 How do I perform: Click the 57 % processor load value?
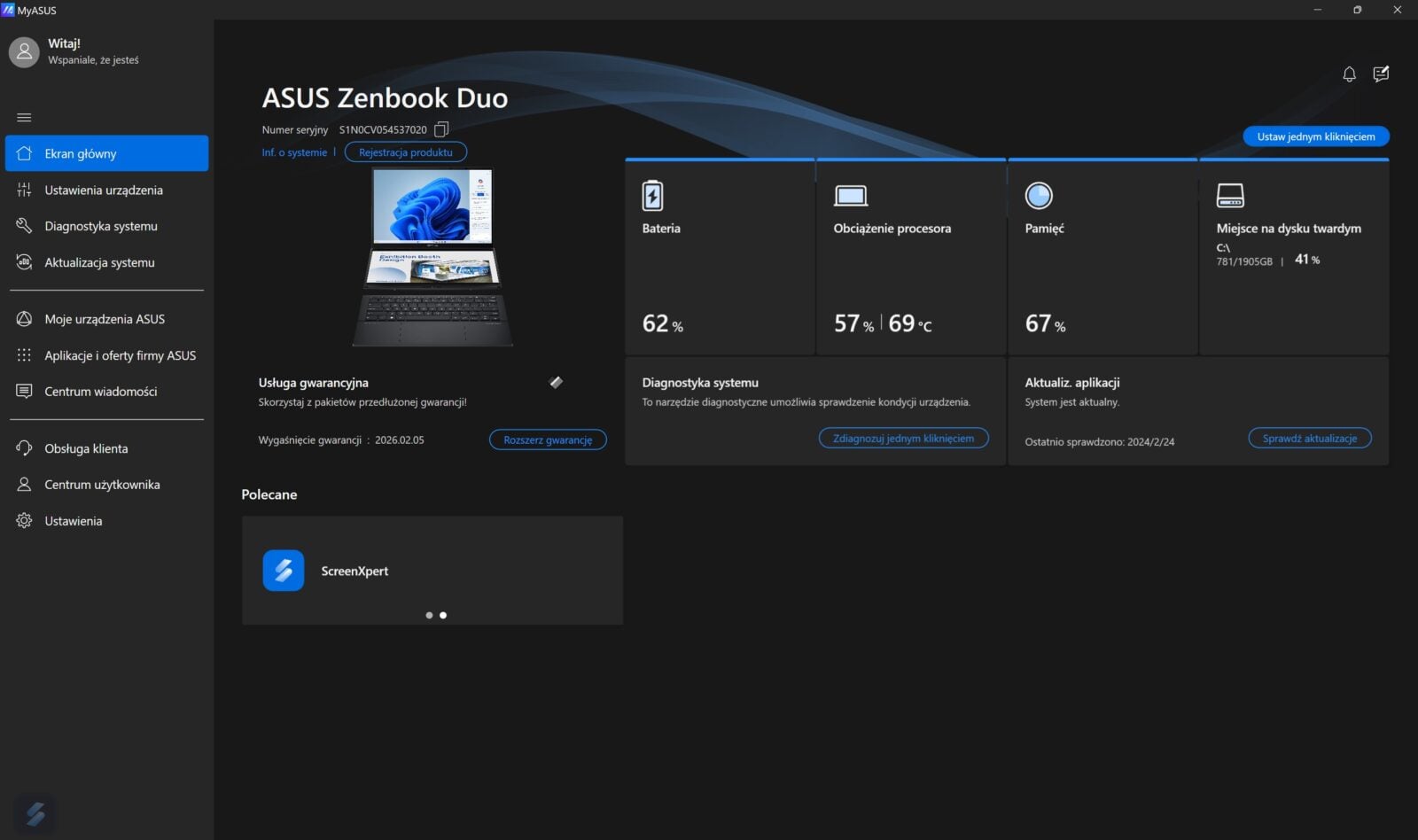853,324
